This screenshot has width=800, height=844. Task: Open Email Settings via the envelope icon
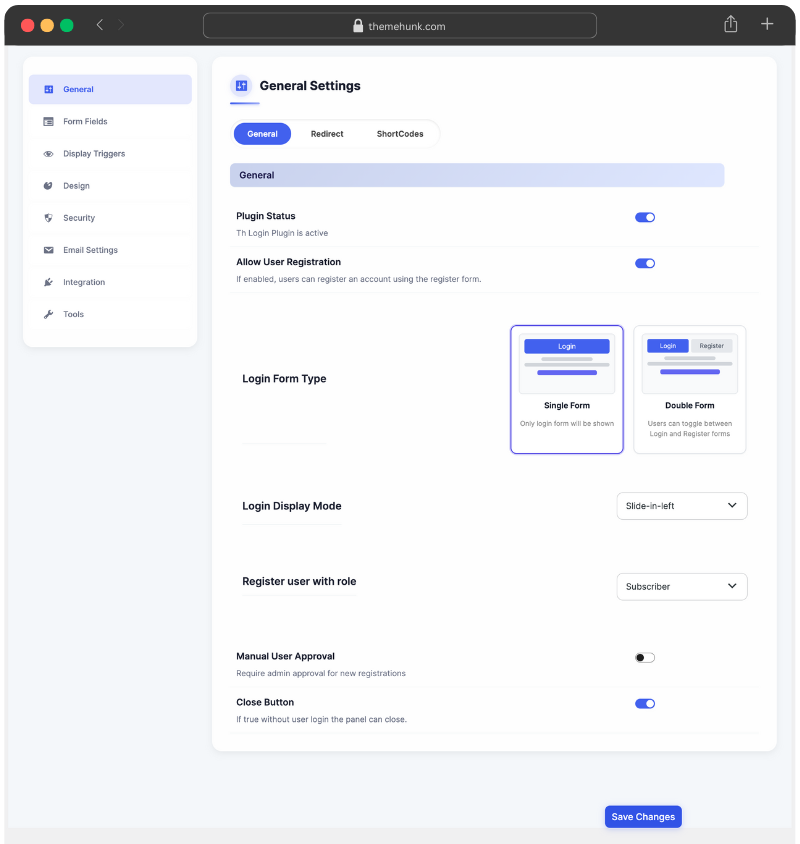pos(48,249)
